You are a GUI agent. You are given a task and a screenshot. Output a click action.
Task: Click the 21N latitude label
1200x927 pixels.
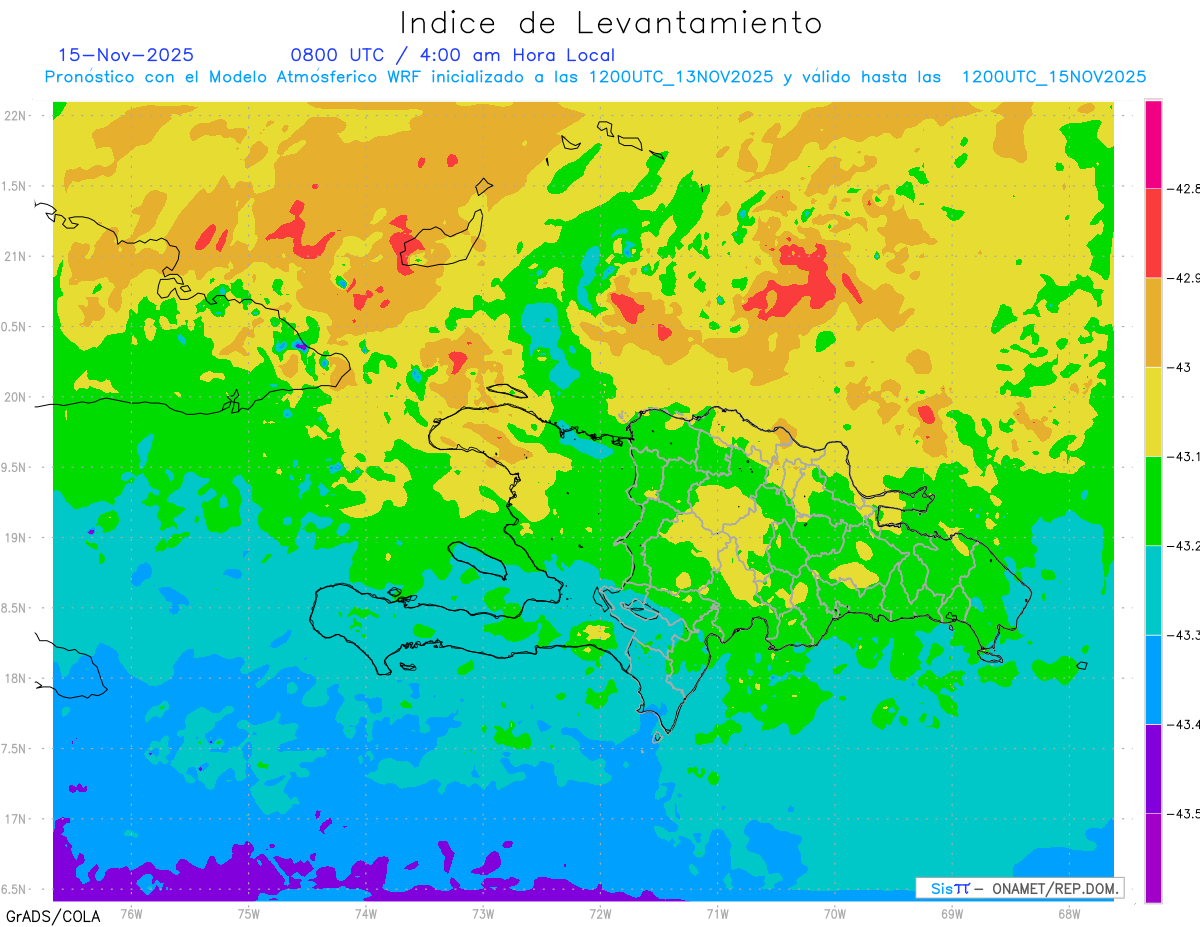coord(16,256)
